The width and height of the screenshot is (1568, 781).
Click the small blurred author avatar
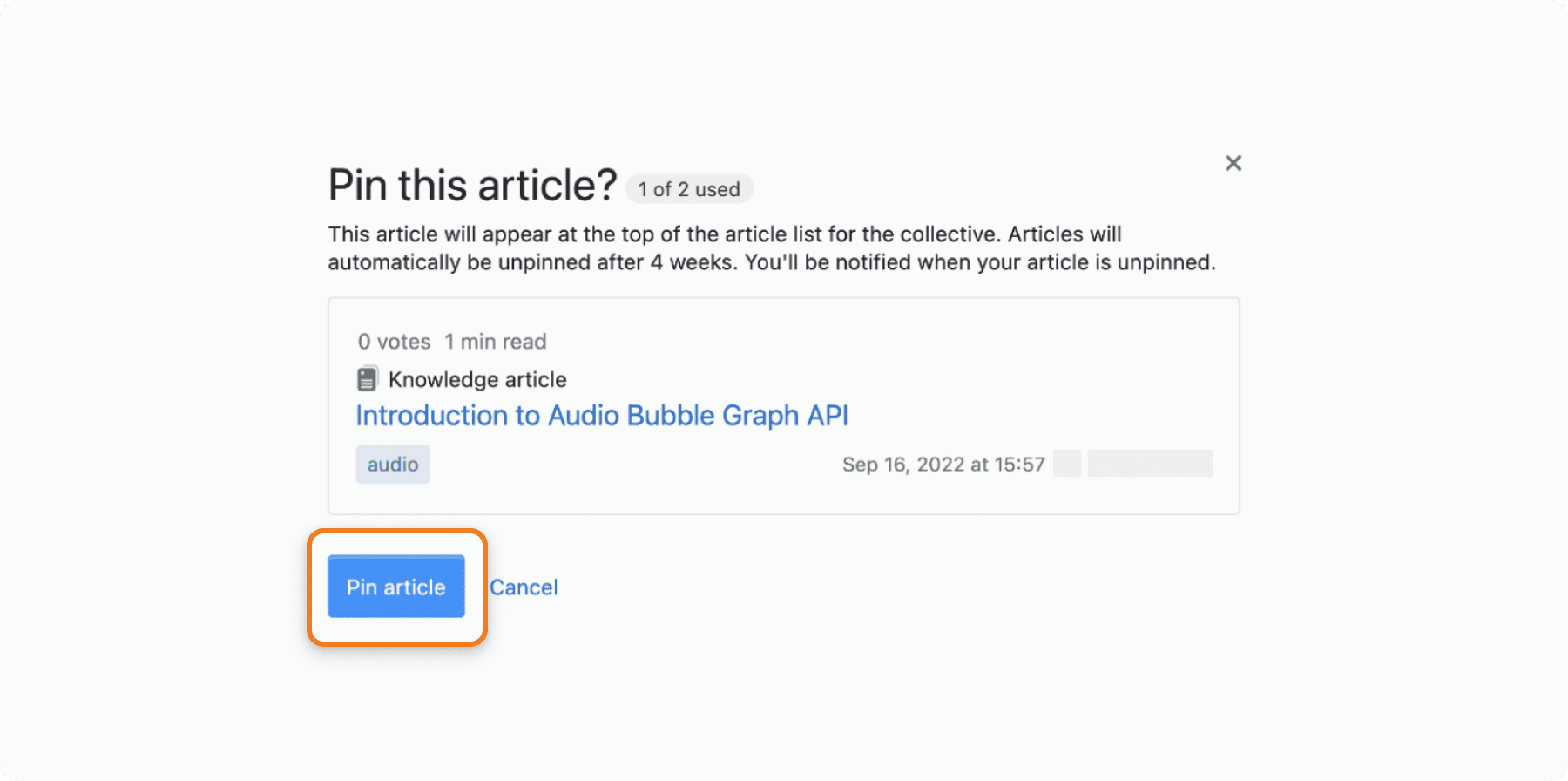click(x=1067, y=464)
